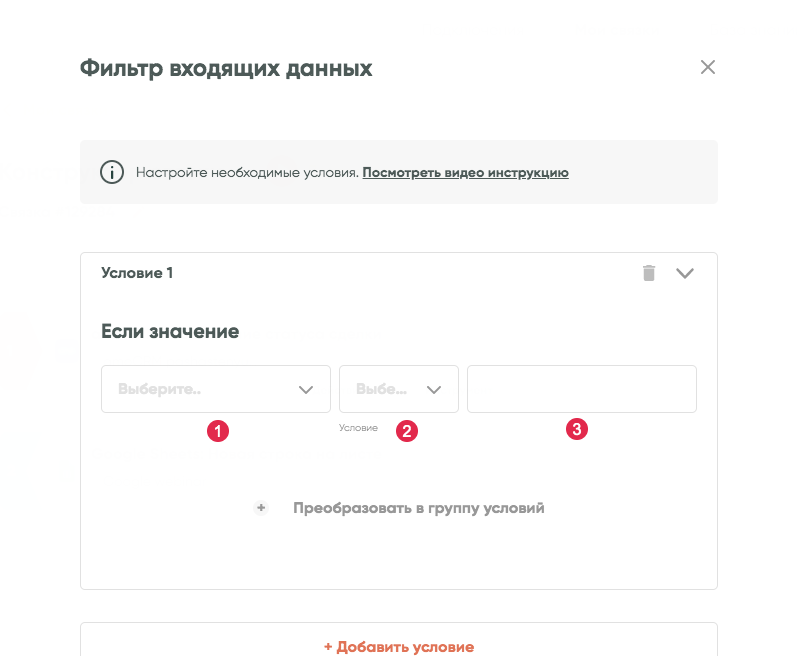Close the Фильтр входящих данных dialog

coord(708,68)
